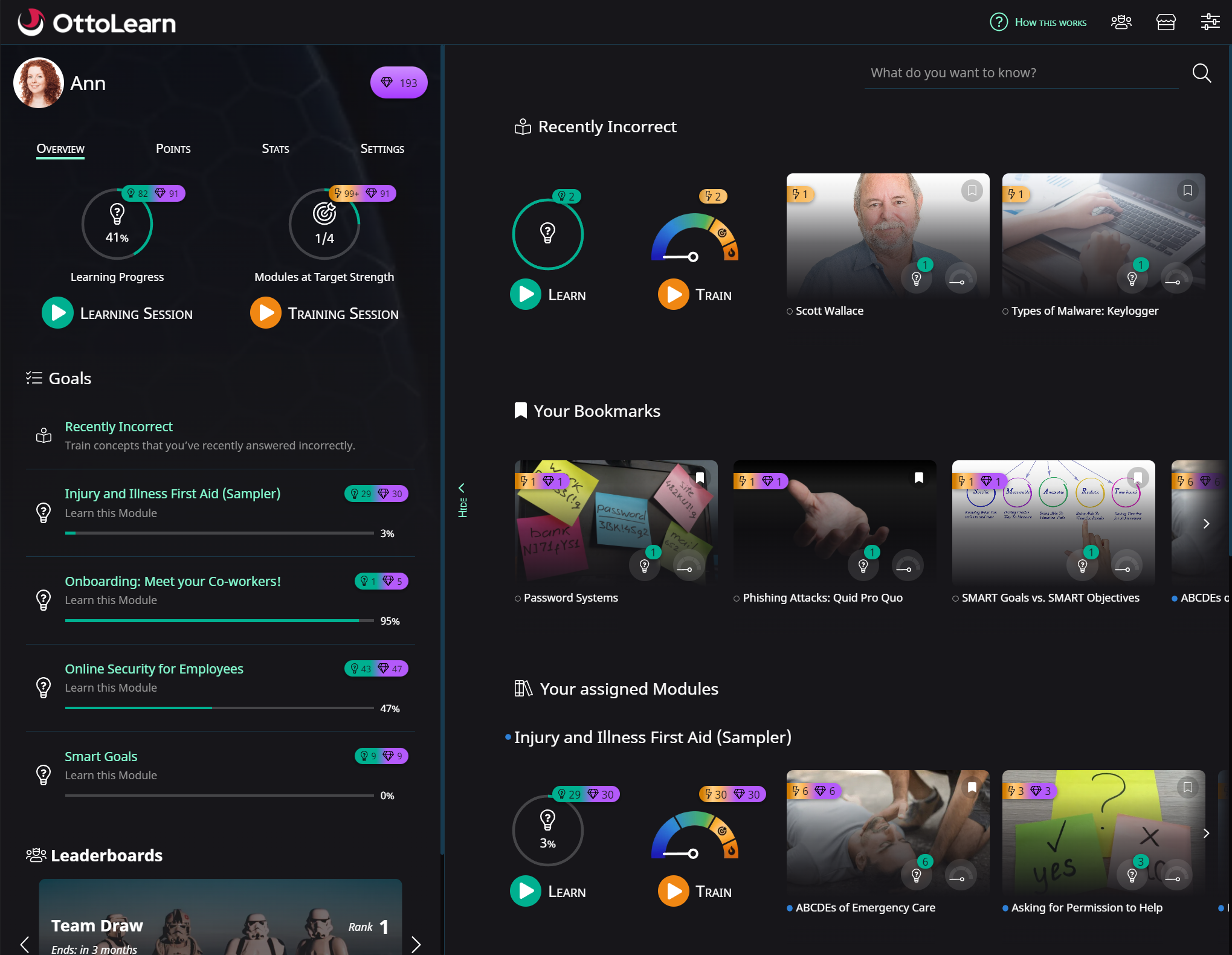Click strength gauge icon on Phishing Attacks card

tap(908, 566)
